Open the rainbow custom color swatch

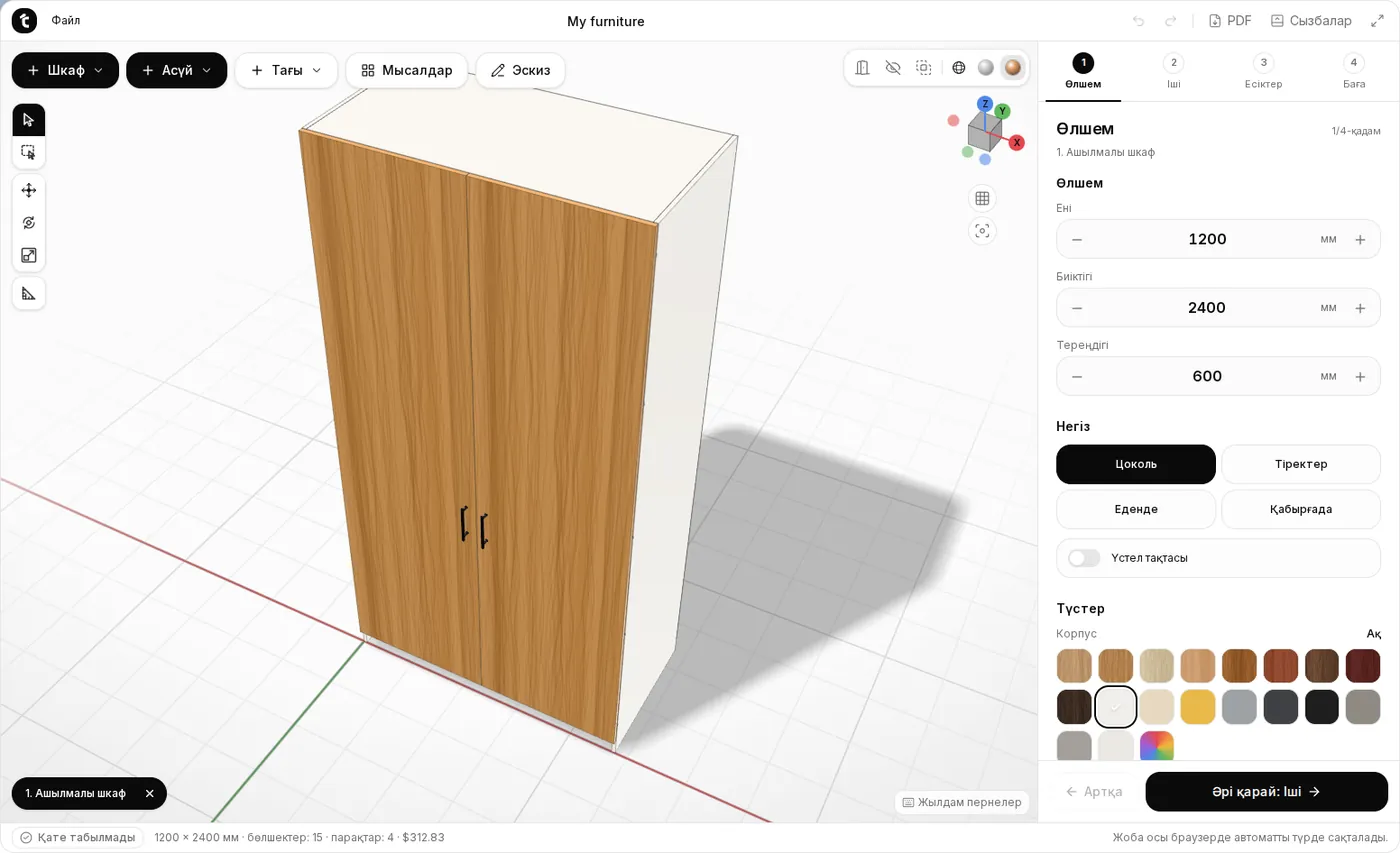coord(1157,746)
